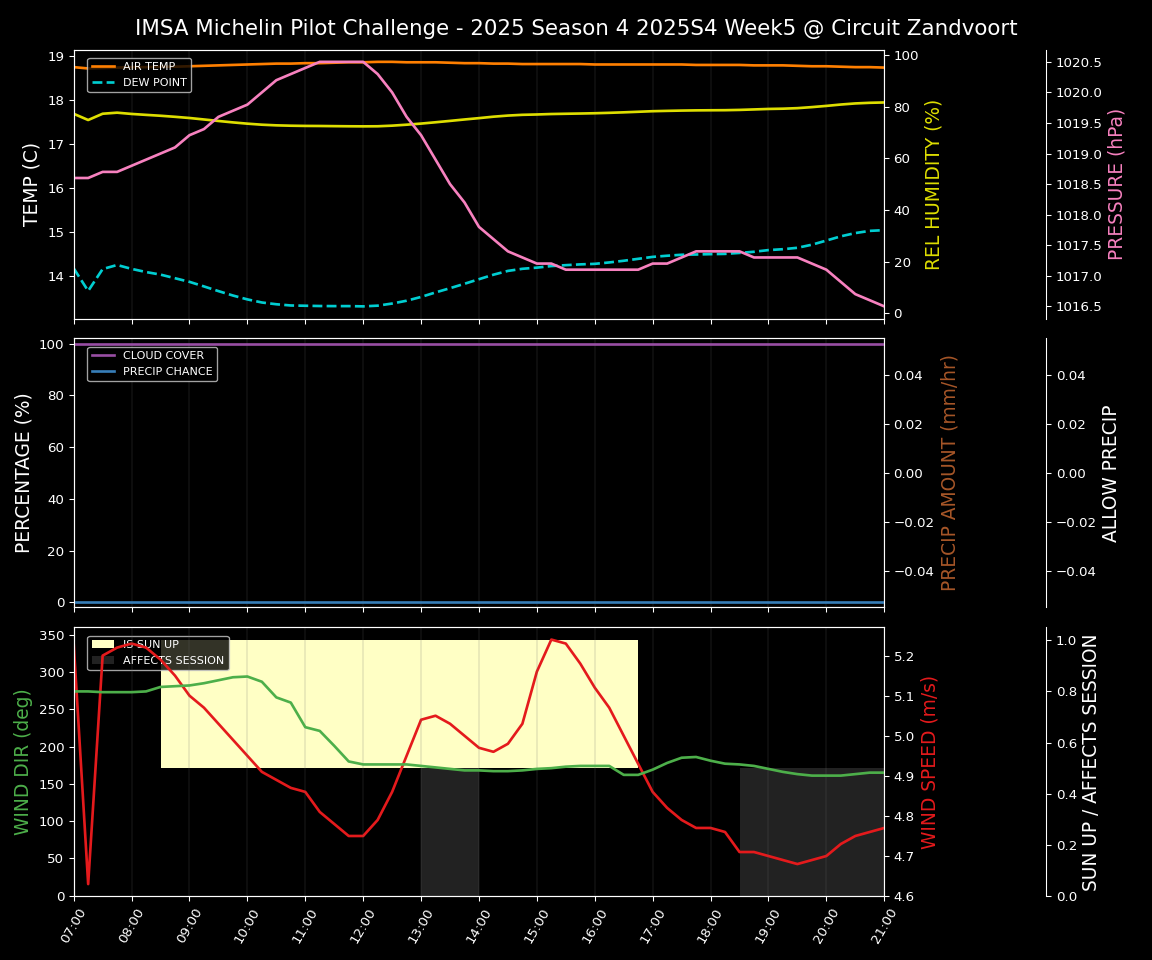Screen dimensions: 1152x960
Task: Click the PRECIP AMOUNT (mm/hr) axis label
Action: 949,472
